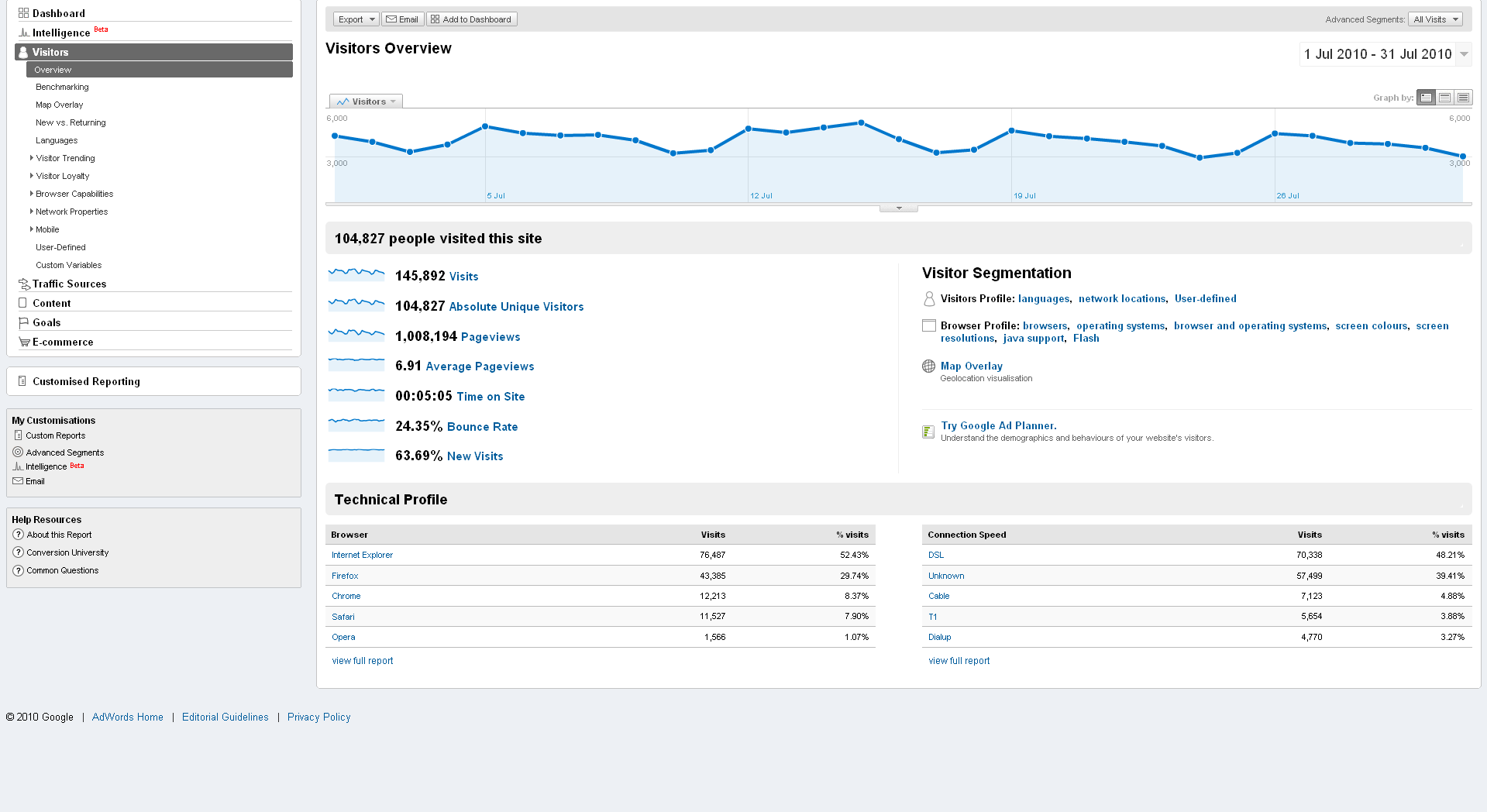Open Privacy Policy footer link

point(318,717)
